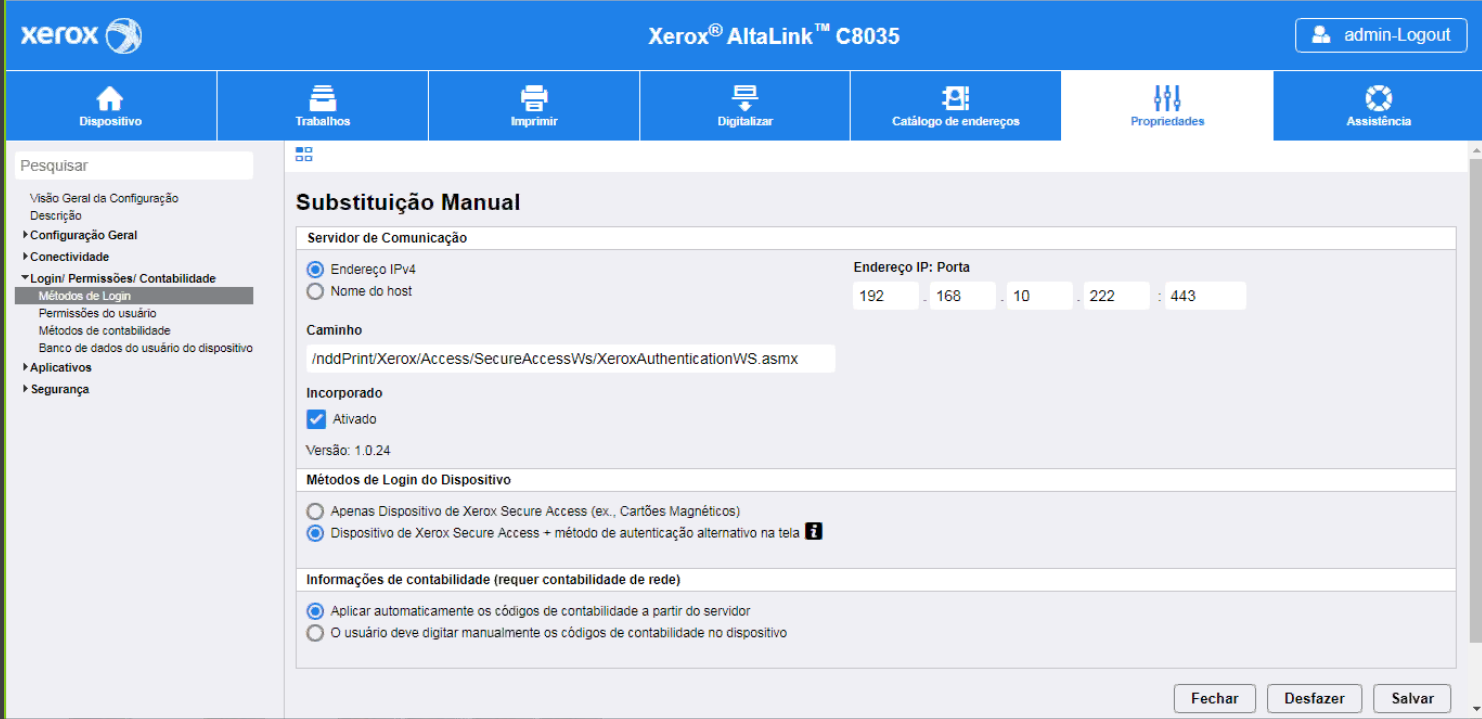Switch to the Propriedades tab
The width and height of the screenshot is (1482, 719).
[x=1167, y=105]
